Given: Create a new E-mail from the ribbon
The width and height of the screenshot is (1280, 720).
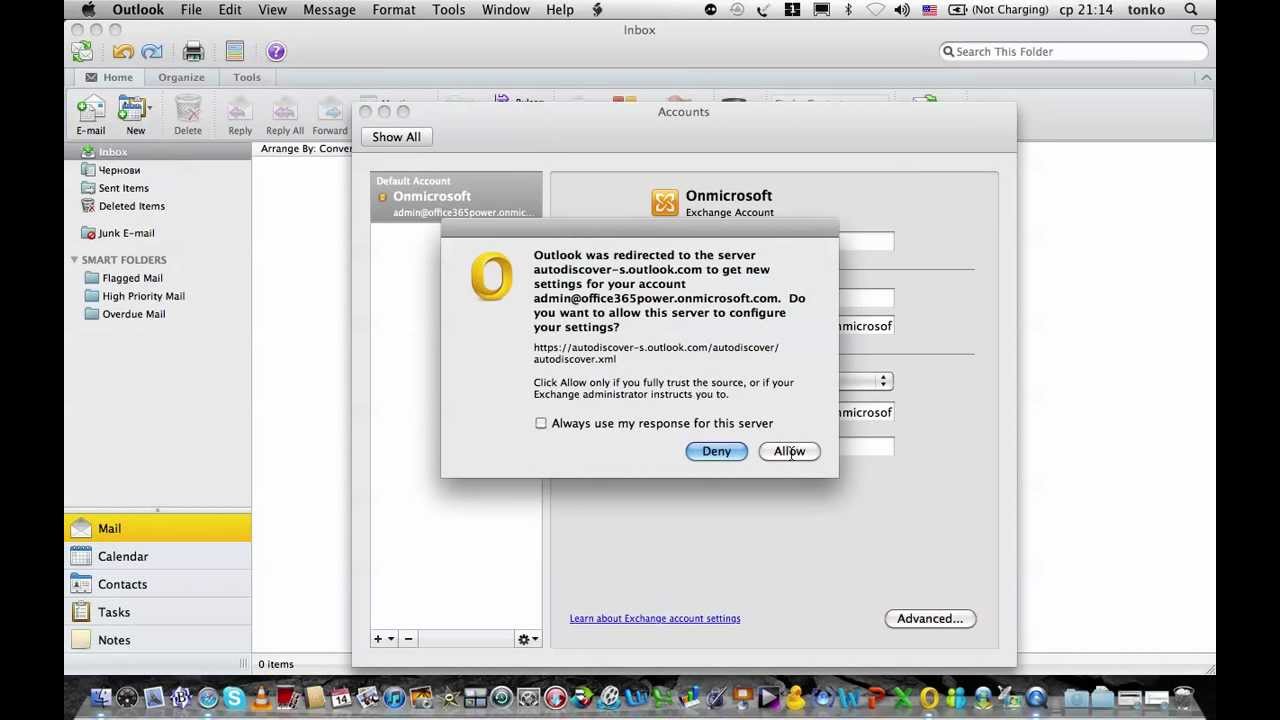Looking at the screenshot, I should (90, 114).
